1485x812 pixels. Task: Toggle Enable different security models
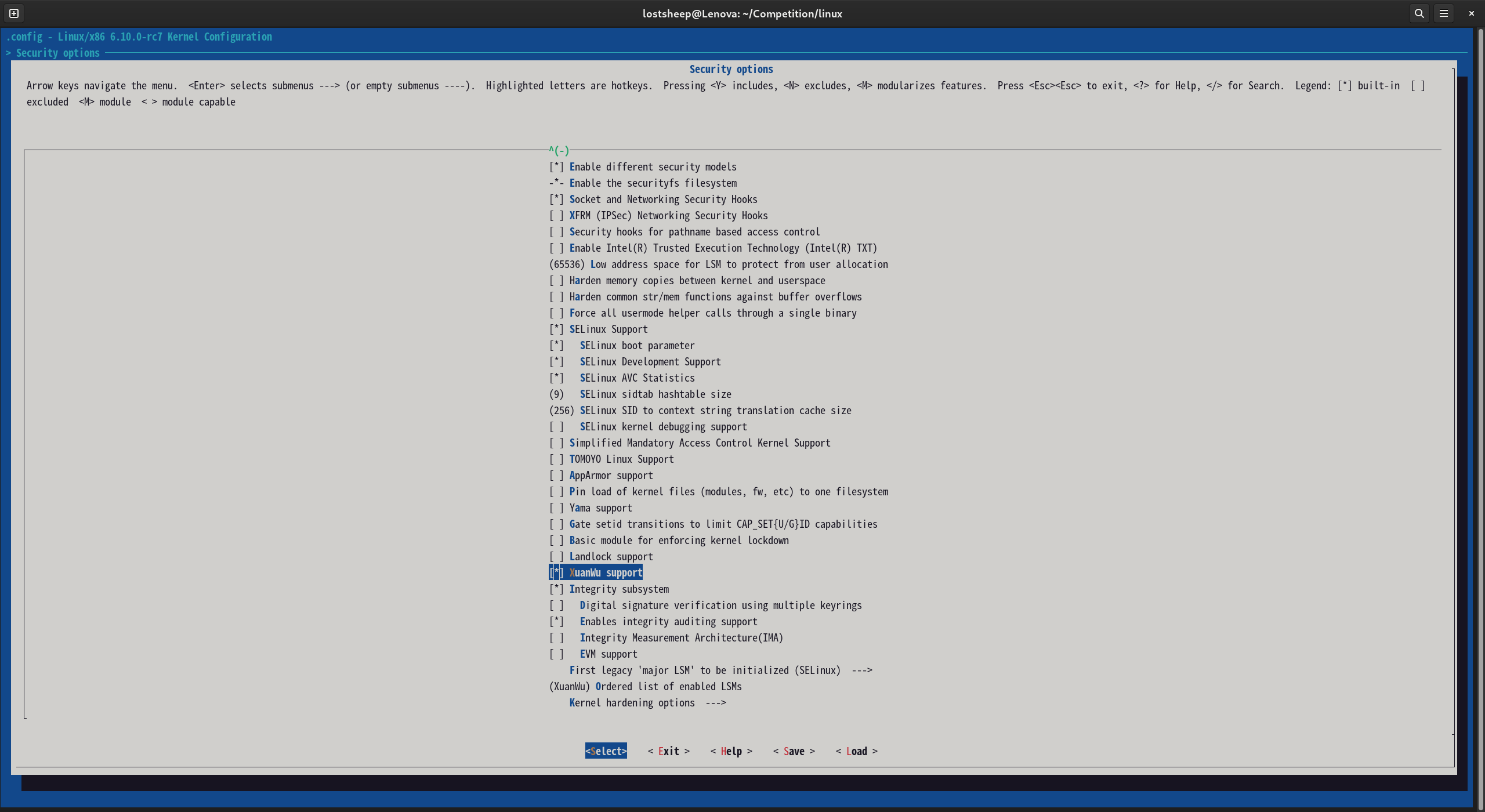tap(643, 167)
